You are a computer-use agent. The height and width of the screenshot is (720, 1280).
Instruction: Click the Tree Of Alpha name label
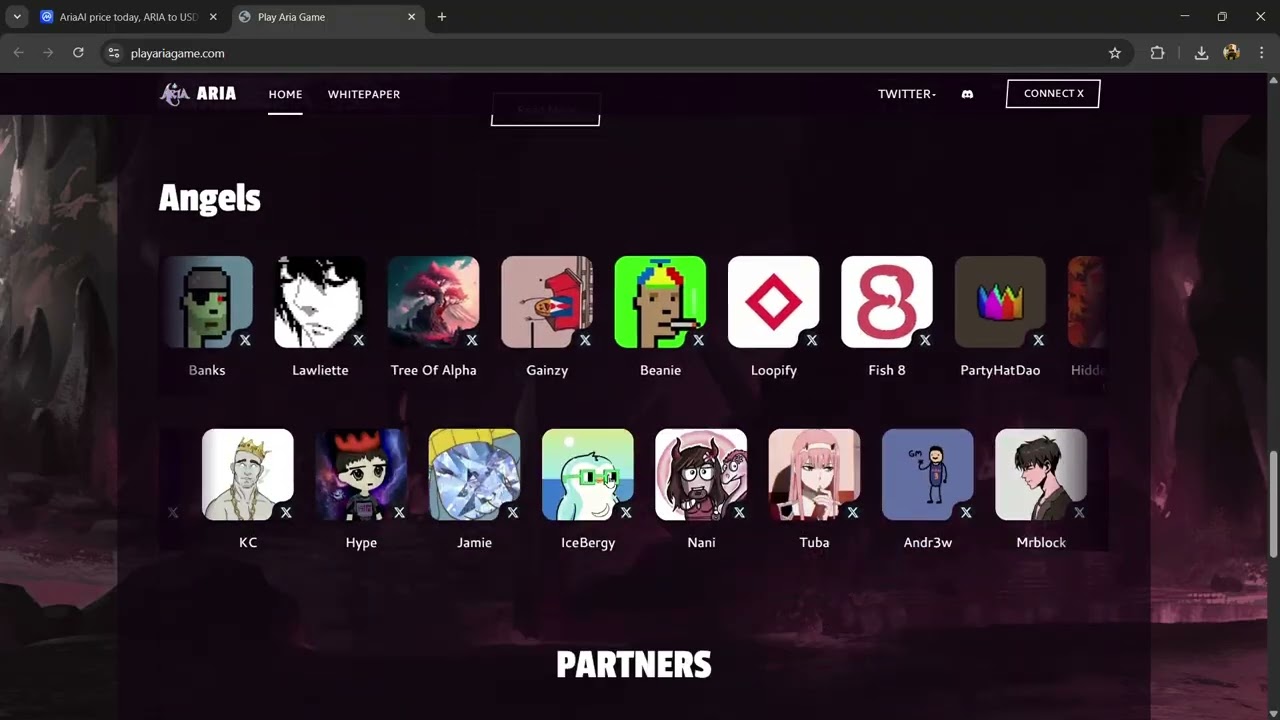(x=433, y=370)
